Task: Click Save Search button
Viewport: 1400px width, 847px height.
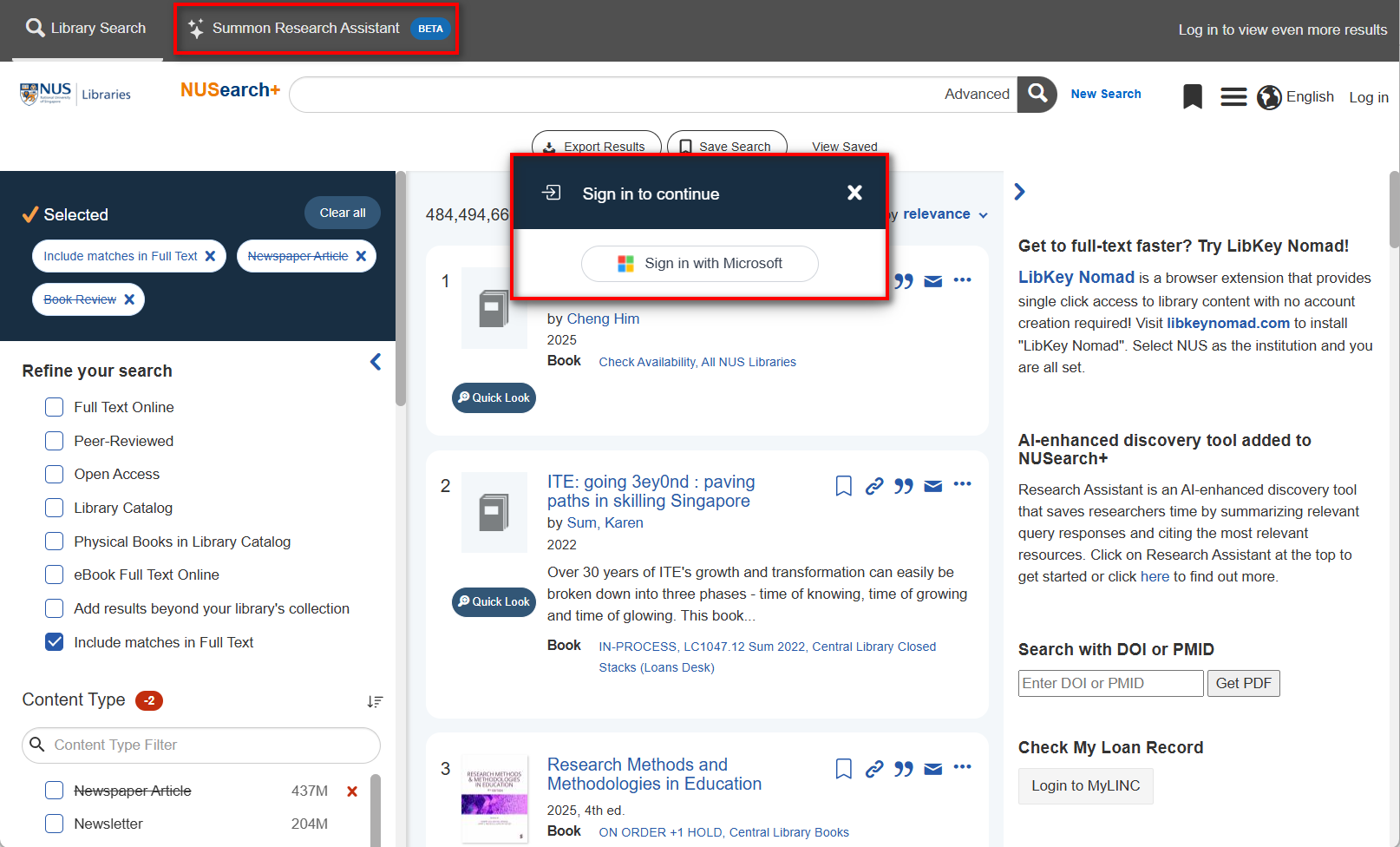Action: pyautogui.click(x=726, y=146)
